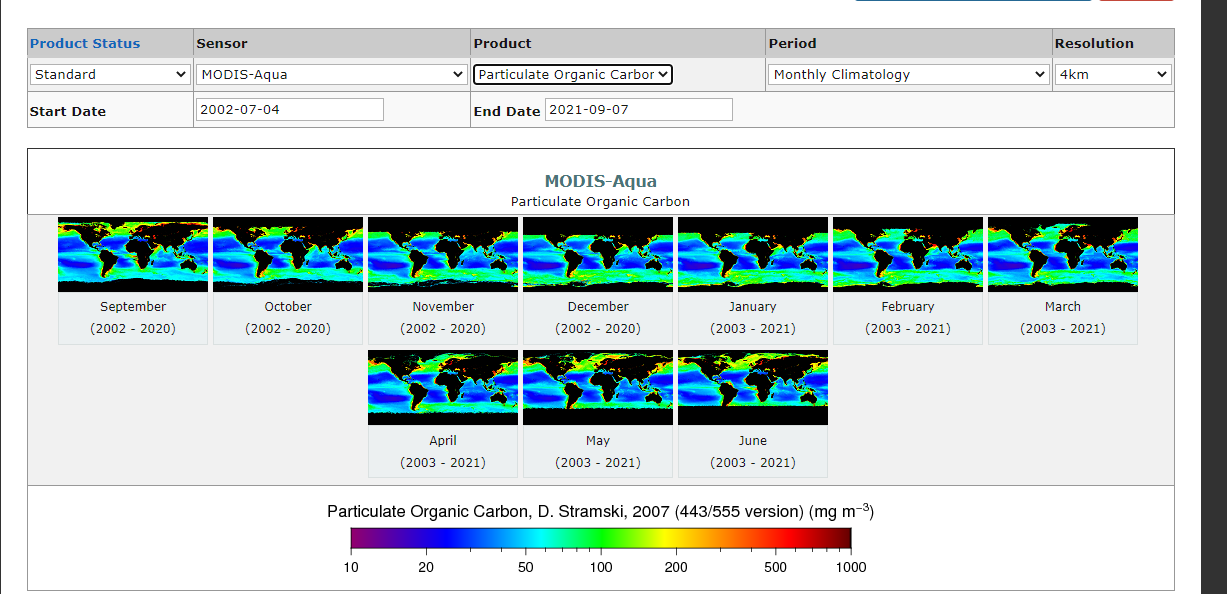Select the December climatology map thumbnail
The image size is (1227, 594).
pyautogui.click(x=598, y=254)
